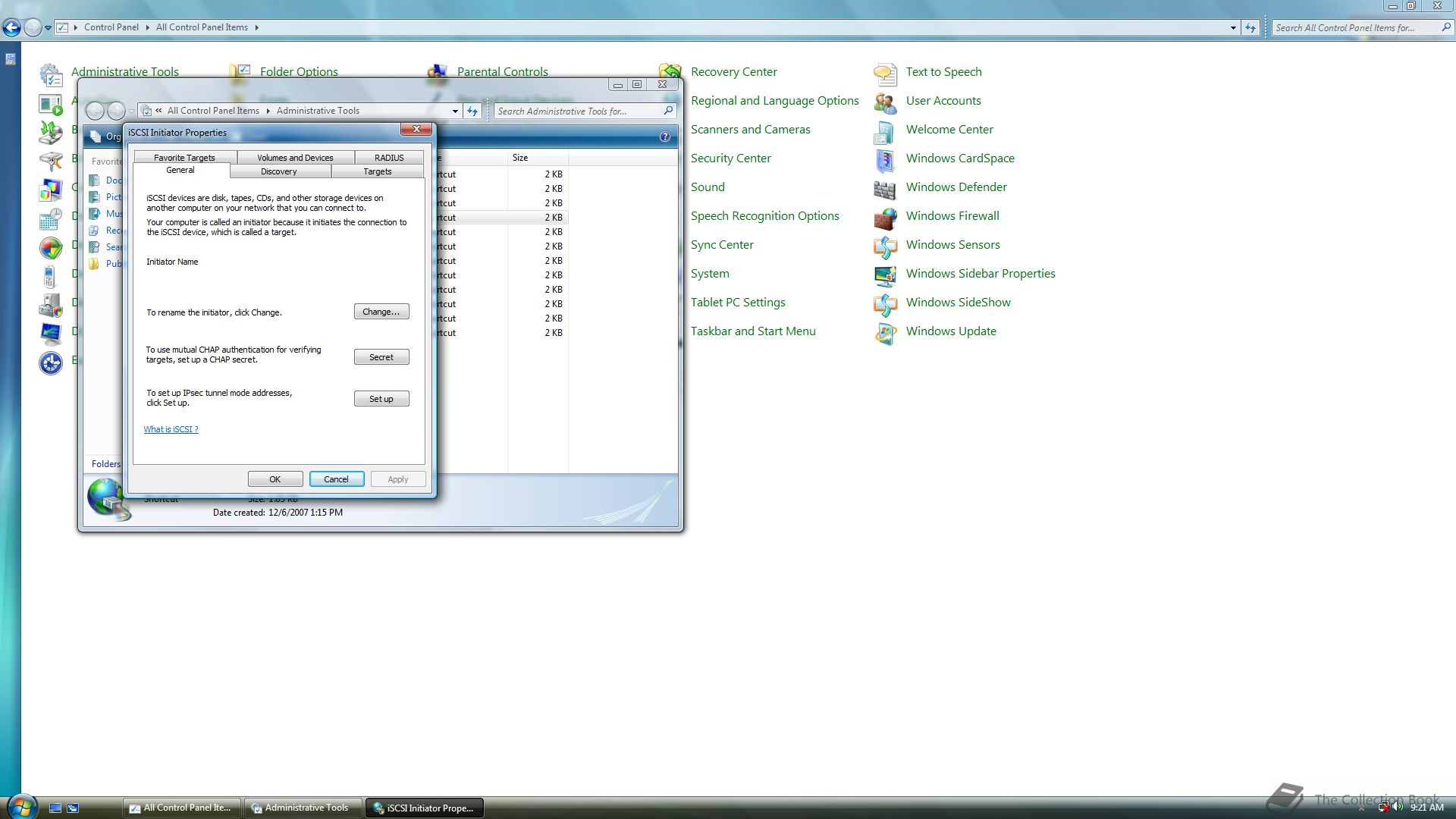Screen dimensions: 1456x819
Task: Open the Discovery tab
Action: click(x=279, y=171)
